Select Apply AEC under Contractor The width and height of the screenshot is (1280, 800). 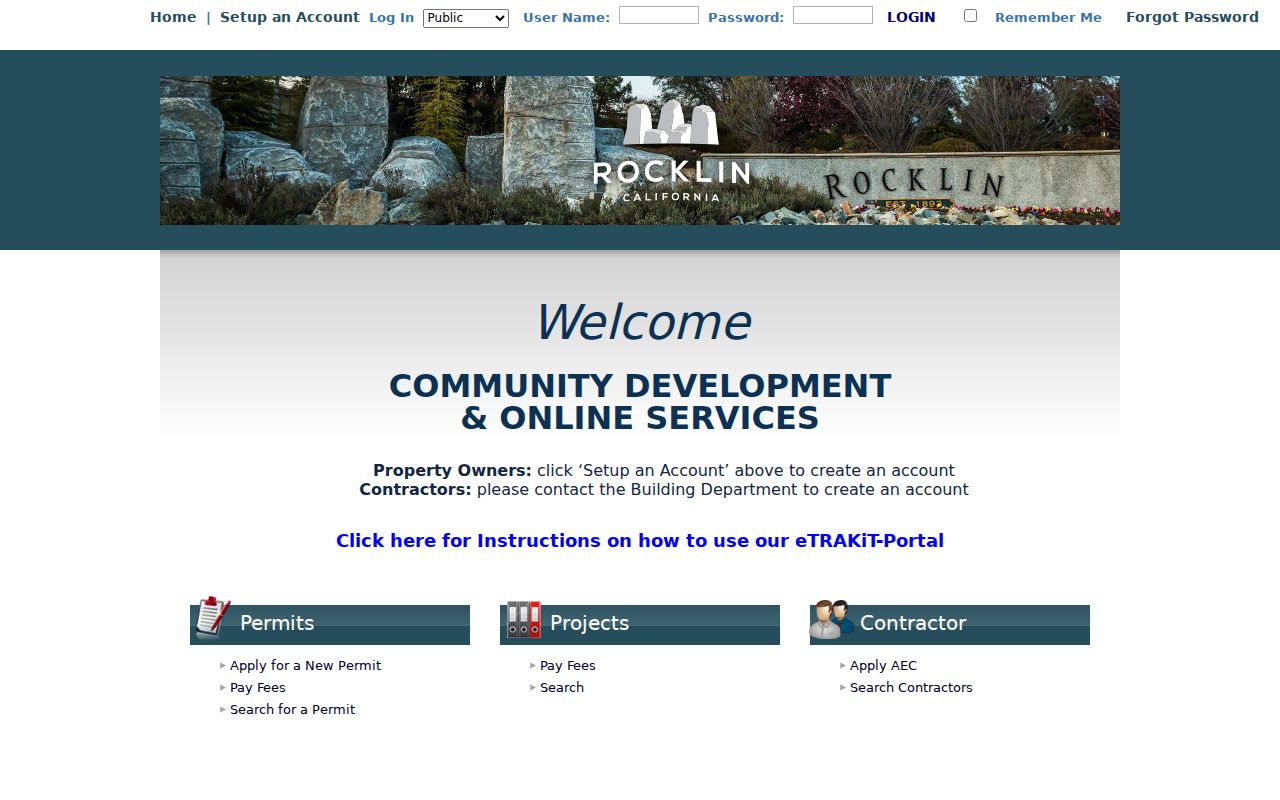coord(883,666)
